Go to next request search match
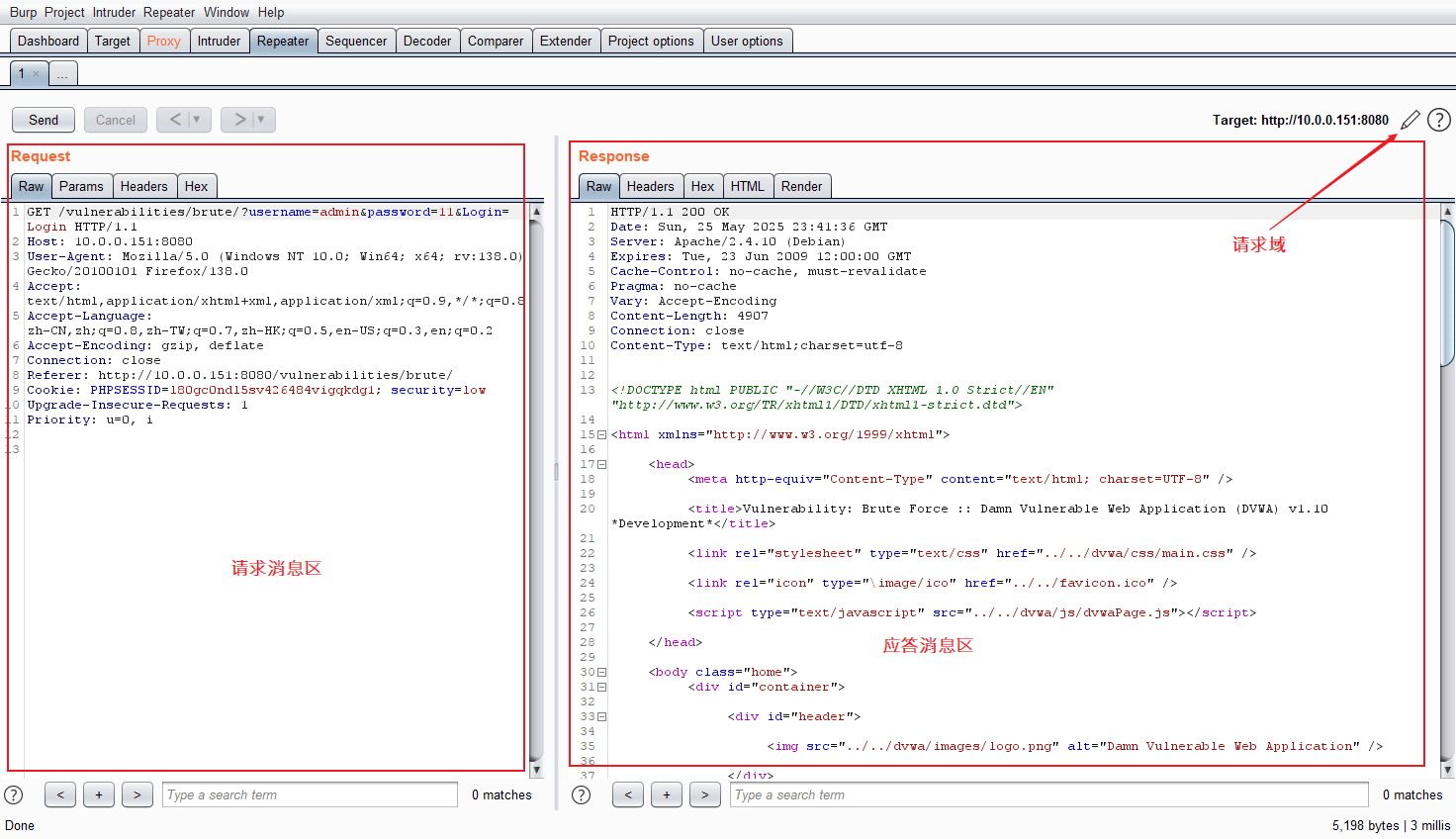 137,794
